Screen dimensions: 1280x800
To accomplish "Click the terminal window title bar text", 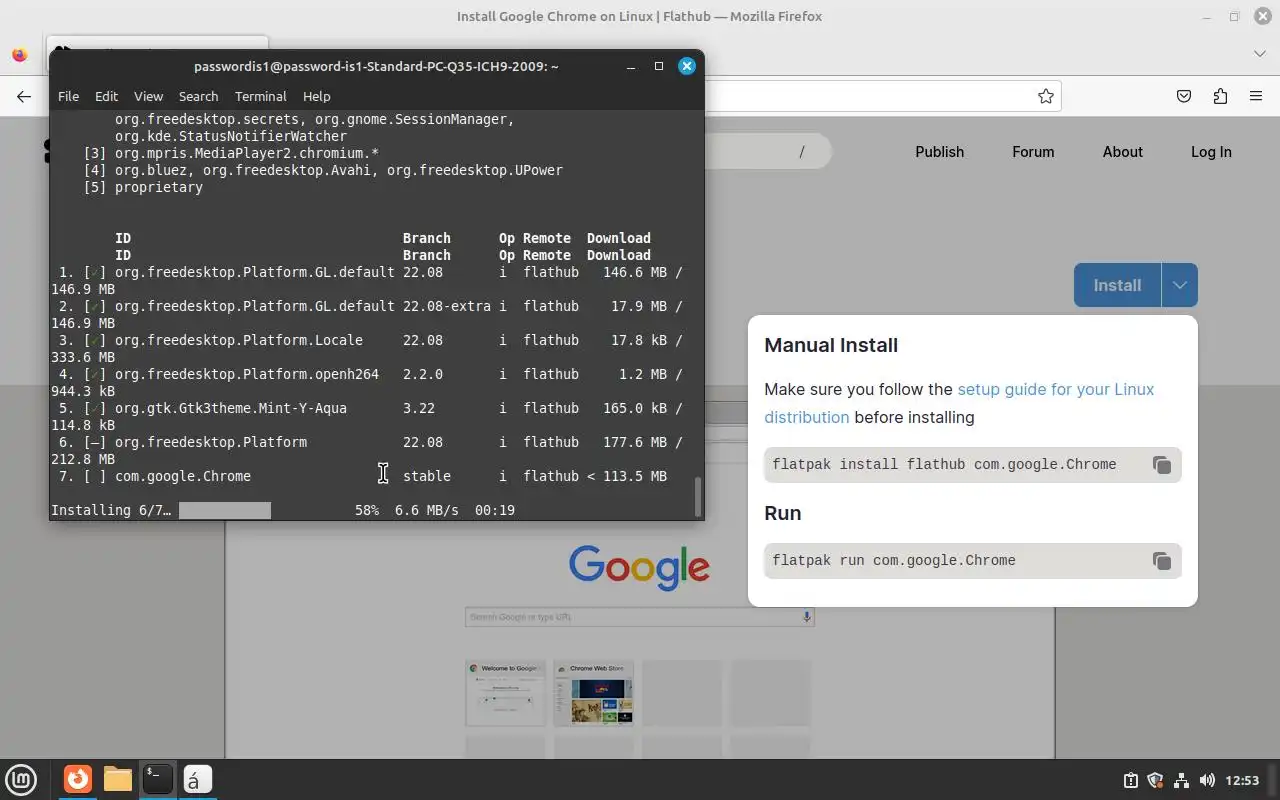I will [x=376, y=66].
